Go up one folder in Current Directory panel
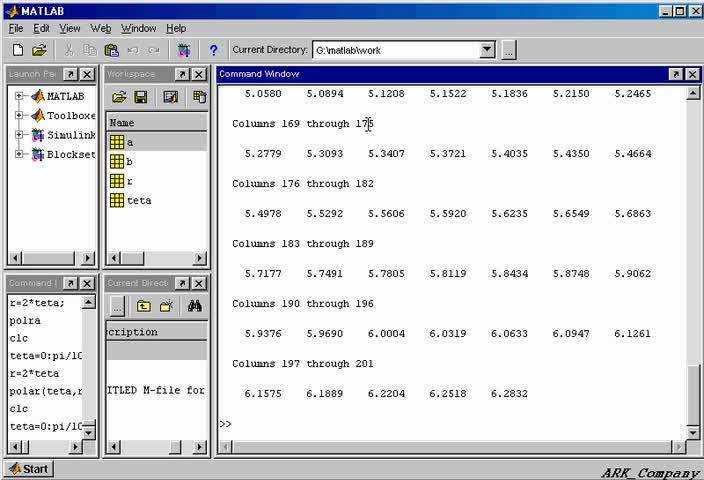 pyautogui.click(x=144, y=306)
